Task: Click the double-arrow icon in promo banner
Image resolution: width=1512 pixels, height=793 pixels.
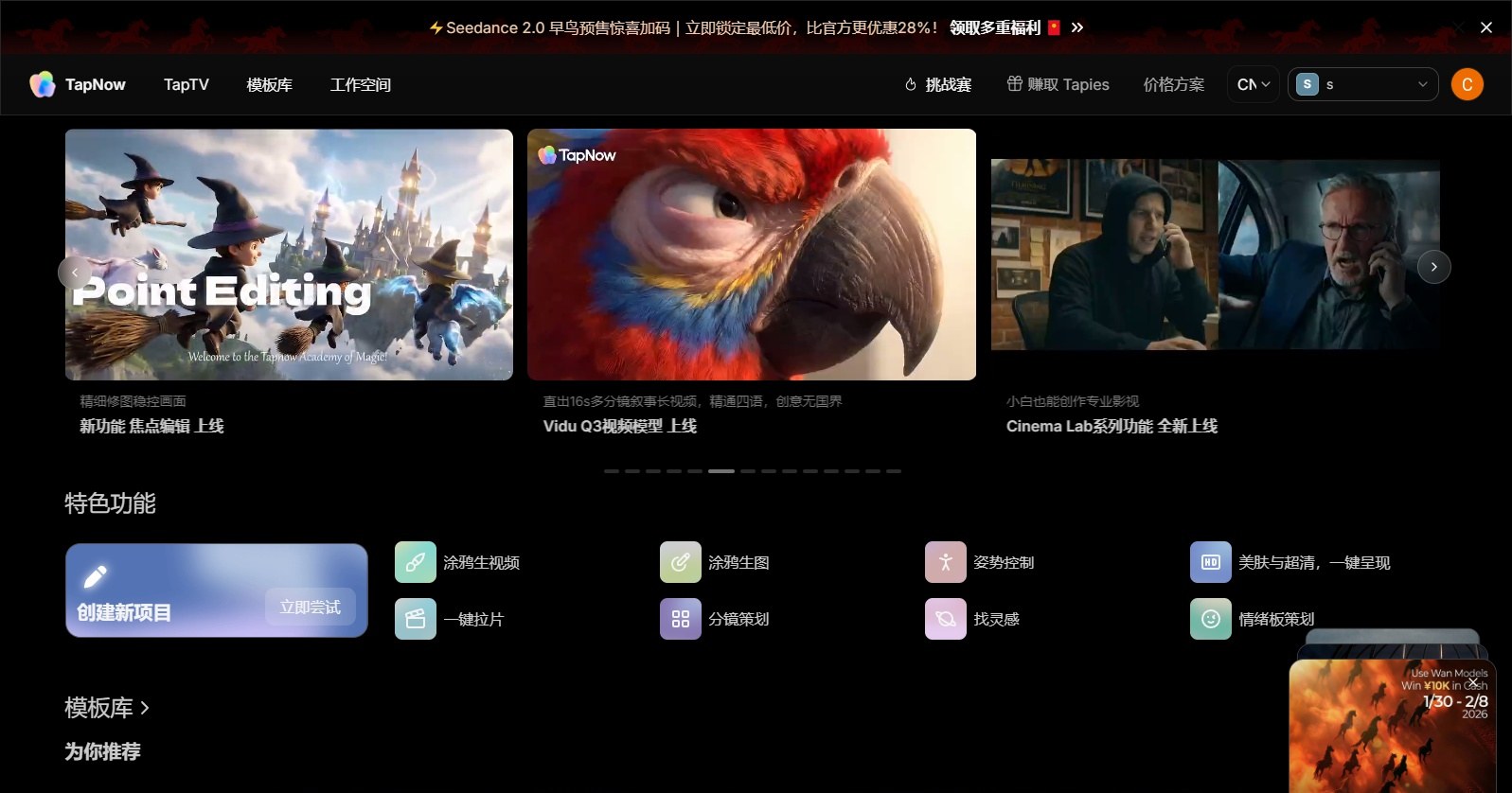Action: (1077, 27)
